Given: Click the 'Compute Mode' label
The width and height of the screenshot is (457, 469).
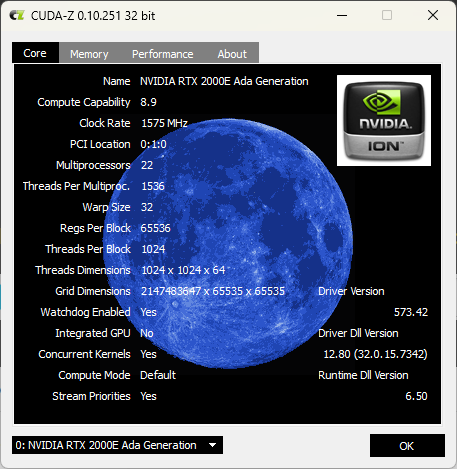Looking at the screenshot, I should tap(94, 375).
